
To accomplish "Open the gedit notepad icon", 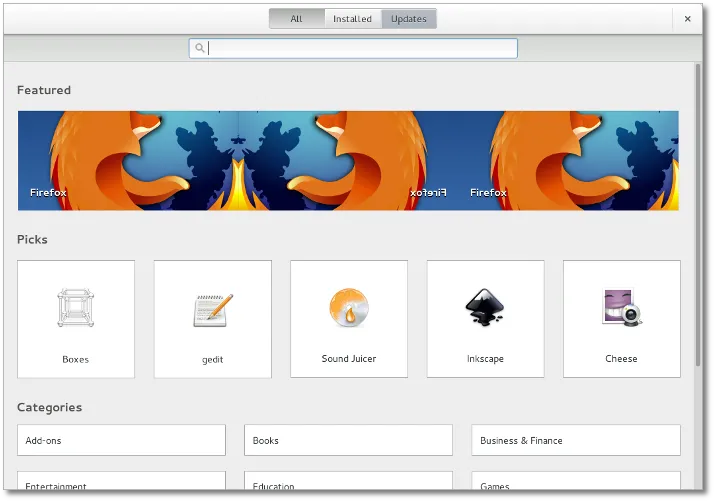I will pyautogui.click(x=212, y=310).
